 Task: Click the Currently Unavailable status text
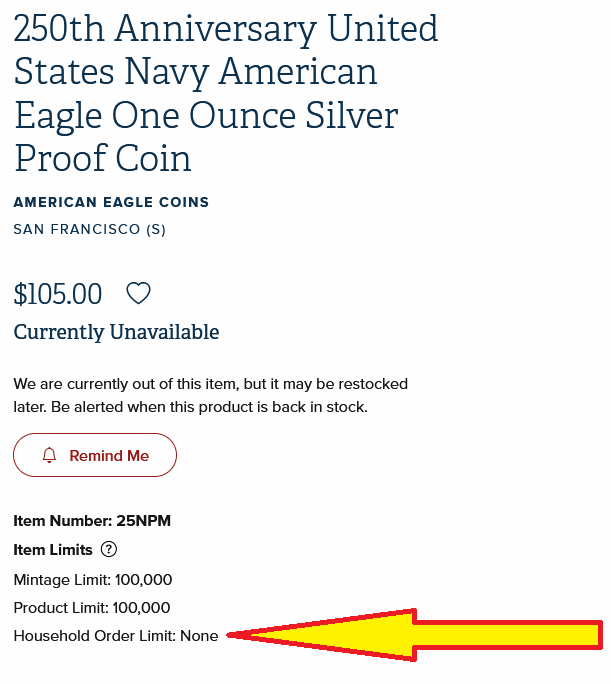click(116, 332)
